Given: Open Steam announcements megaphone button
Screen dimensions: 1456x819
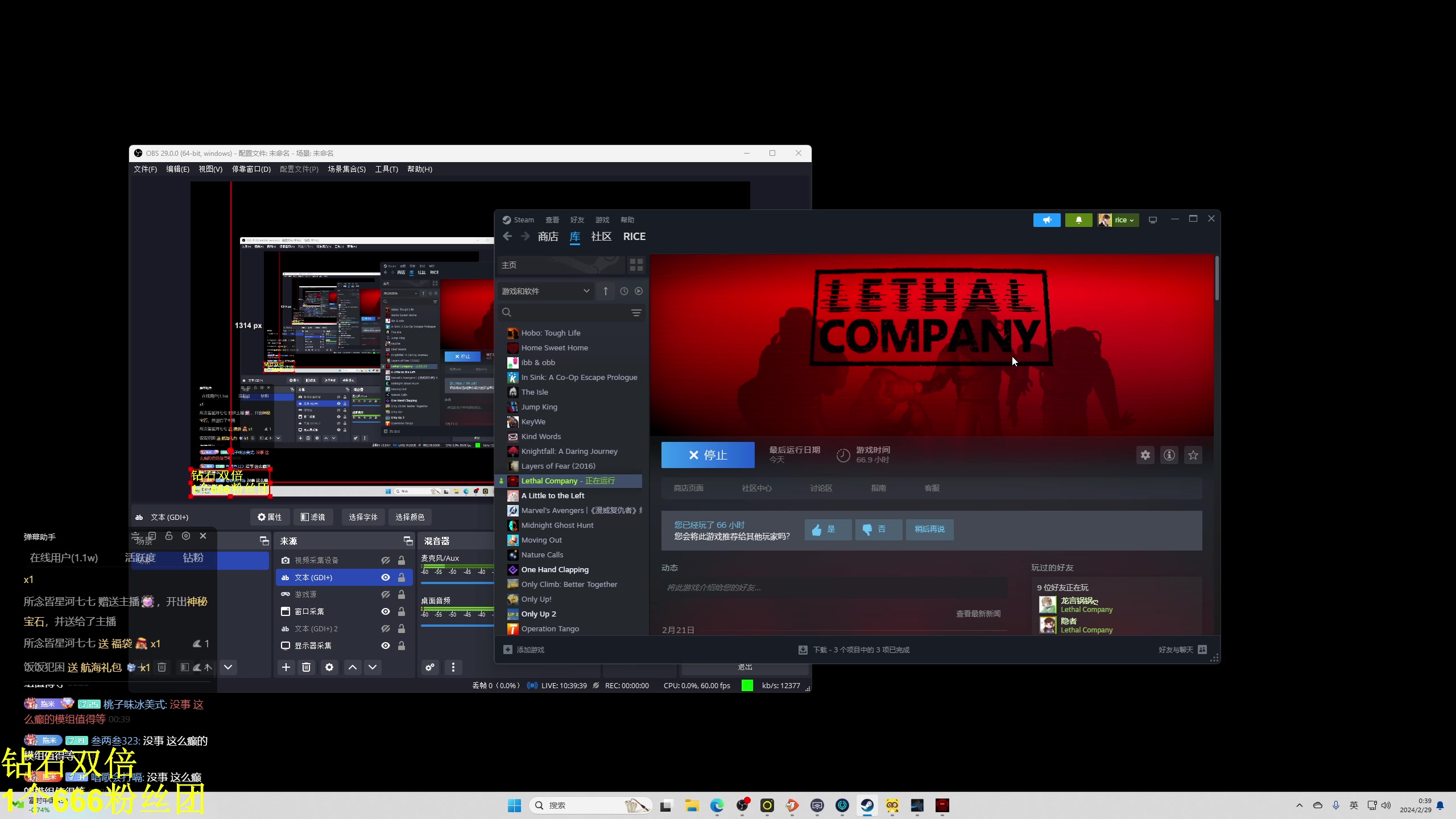Looking at the screenshot, I should tap(1047, 220).
